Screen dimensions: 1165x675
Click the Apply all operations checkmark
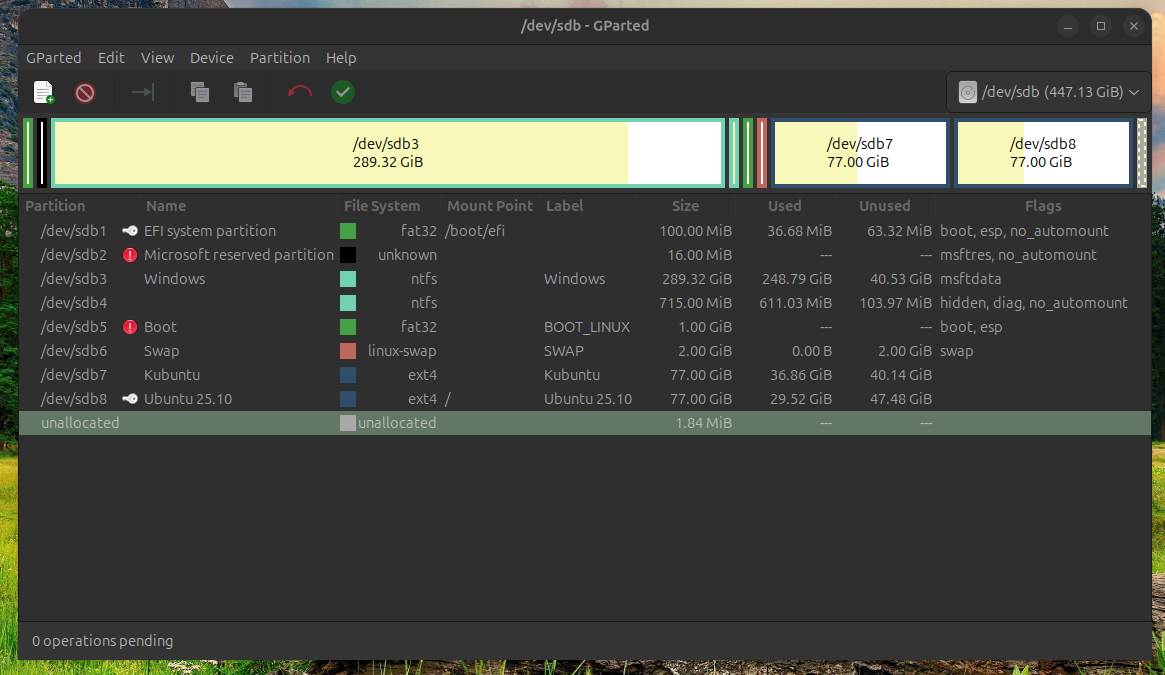[x=343, y=93]
